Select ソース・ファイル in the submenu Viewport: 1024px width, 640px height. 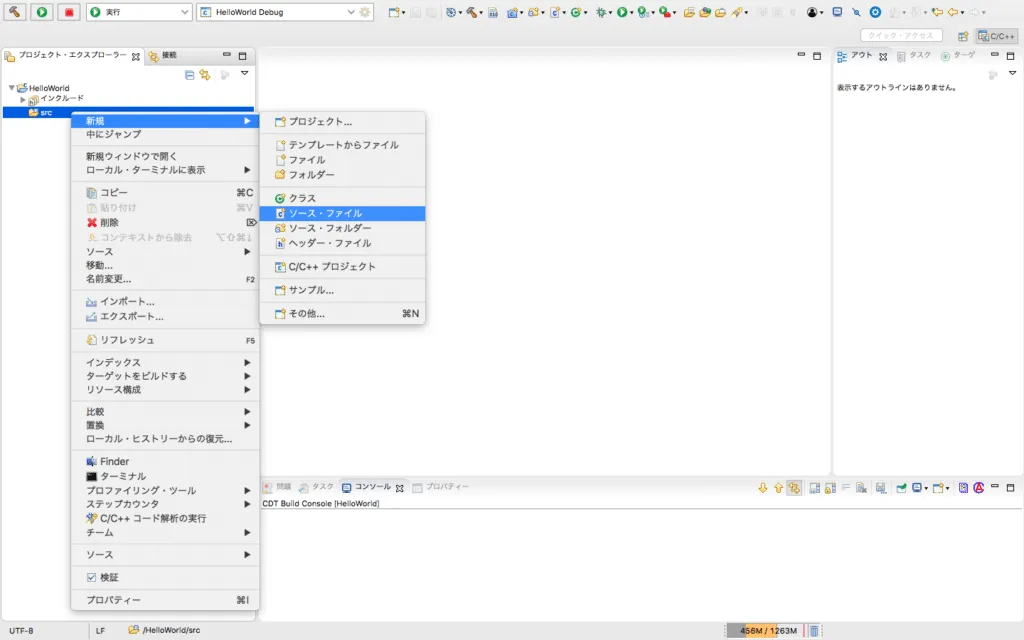(x=342, y=214)
